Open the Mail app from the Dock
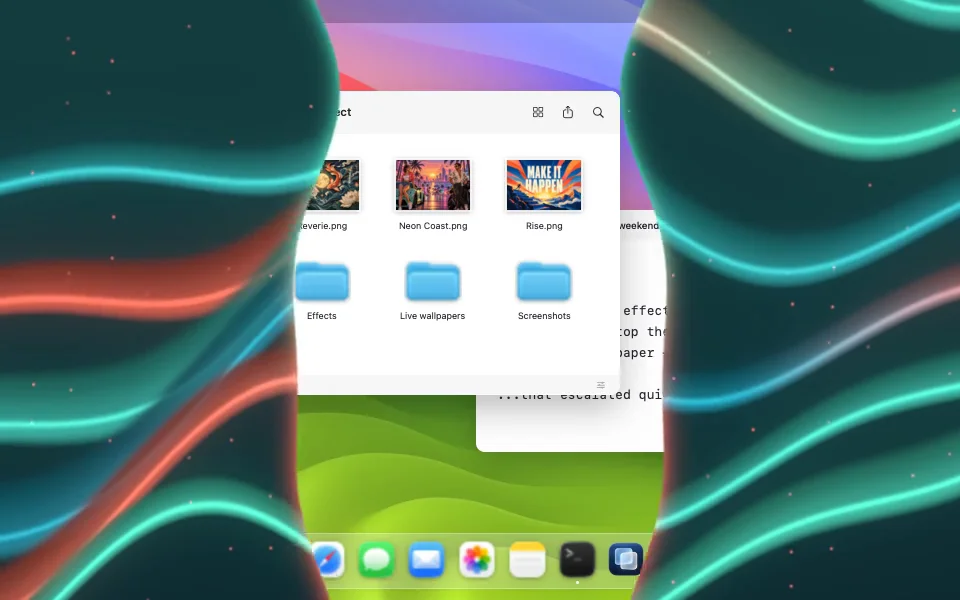This screenshot has width=960, height=600. (x=426, y=559)
